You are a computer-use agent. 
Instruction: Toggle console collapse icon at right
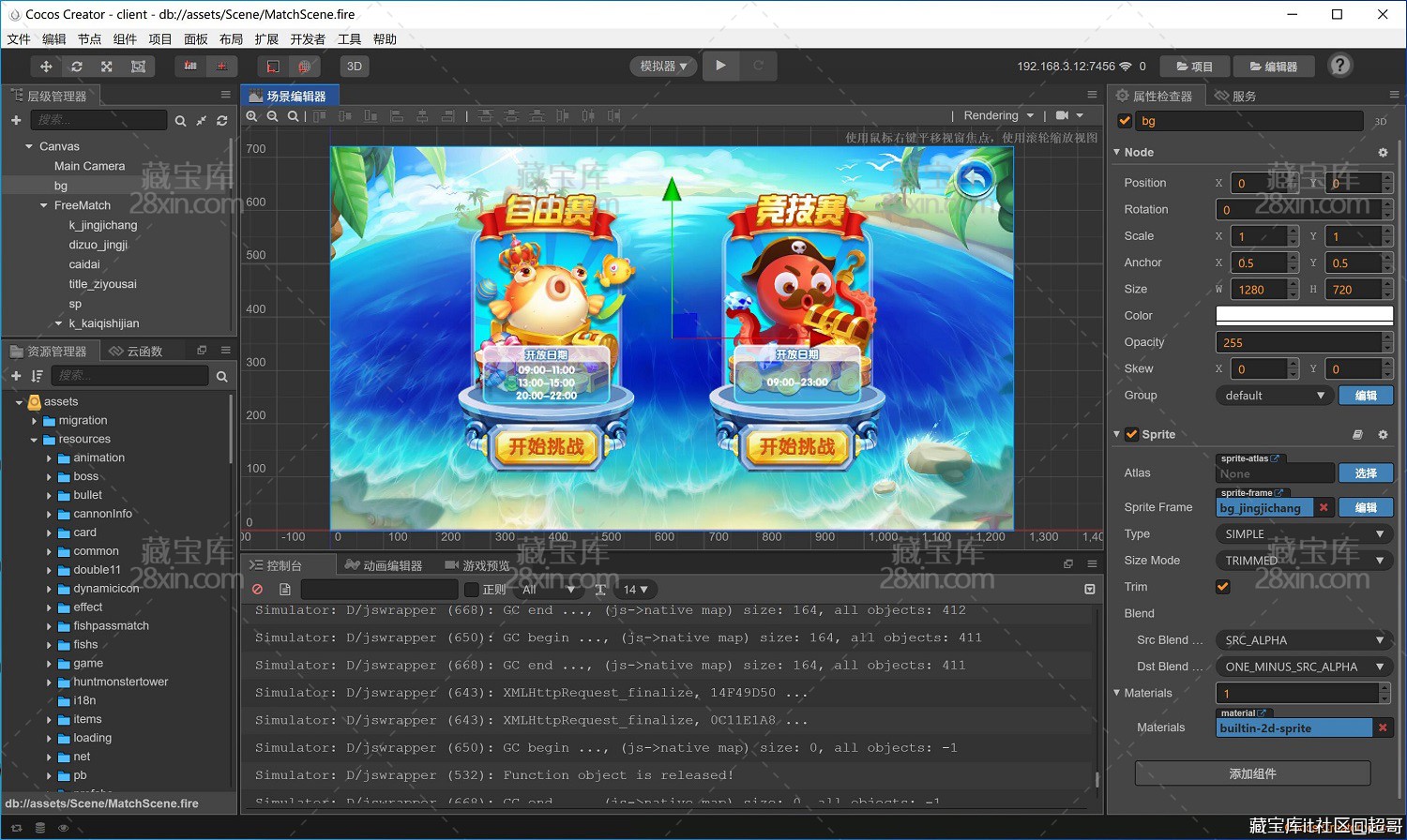[x=1090, y=590]
